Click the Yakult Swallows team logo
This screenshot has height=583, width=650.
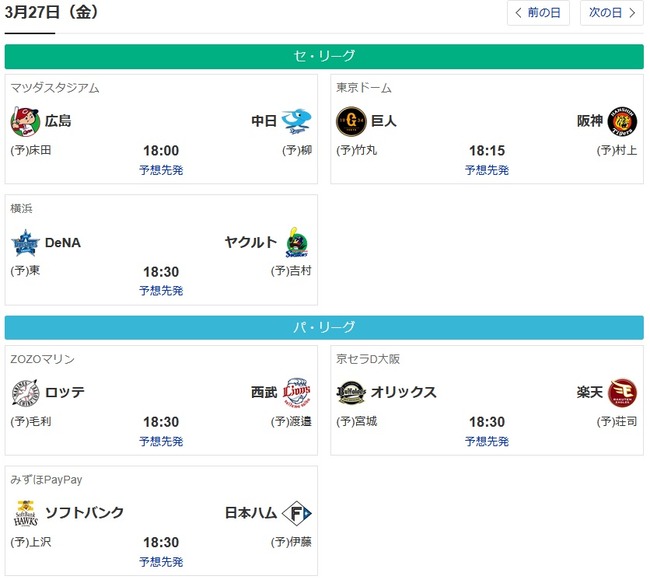click(297, 242)
